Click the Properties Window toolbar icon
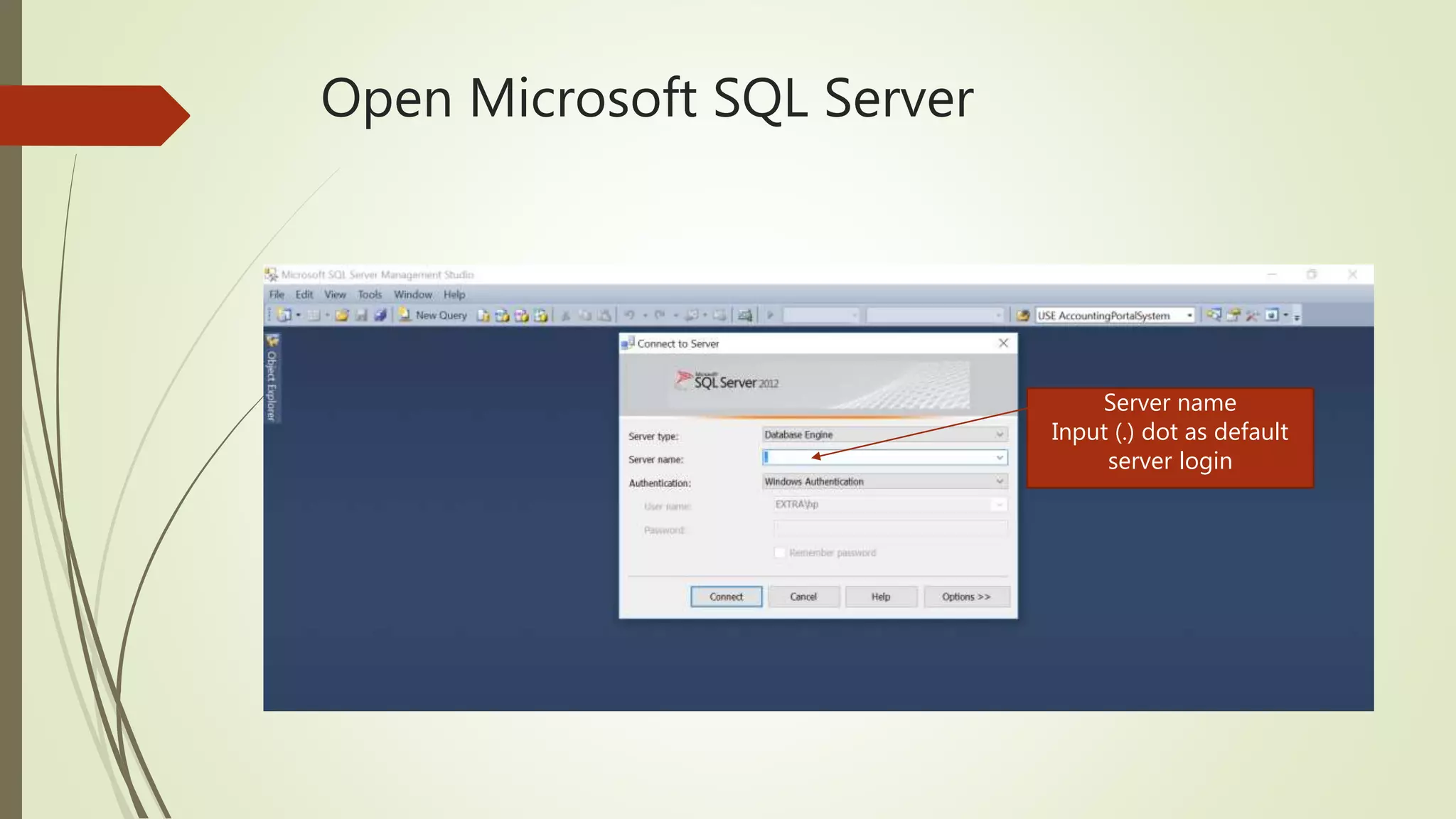 (1233, 315)
